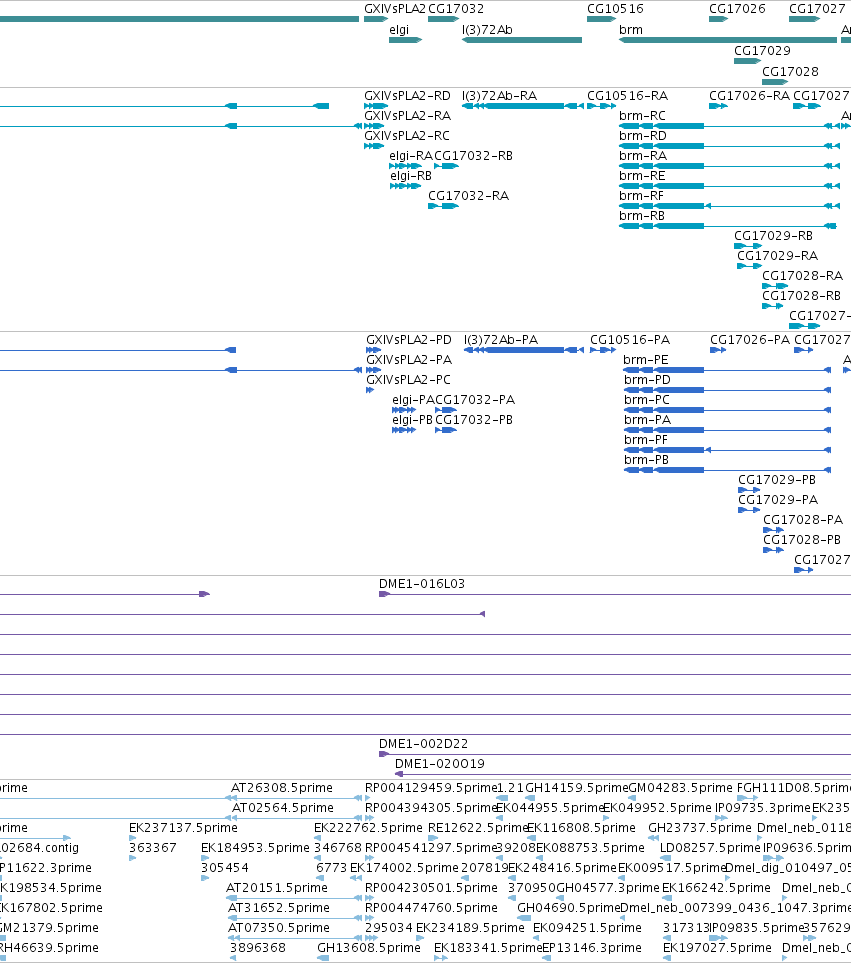851x963 pixels.
Task: Select transcript CG17029-RB
Action: click(x=774, y=236)
